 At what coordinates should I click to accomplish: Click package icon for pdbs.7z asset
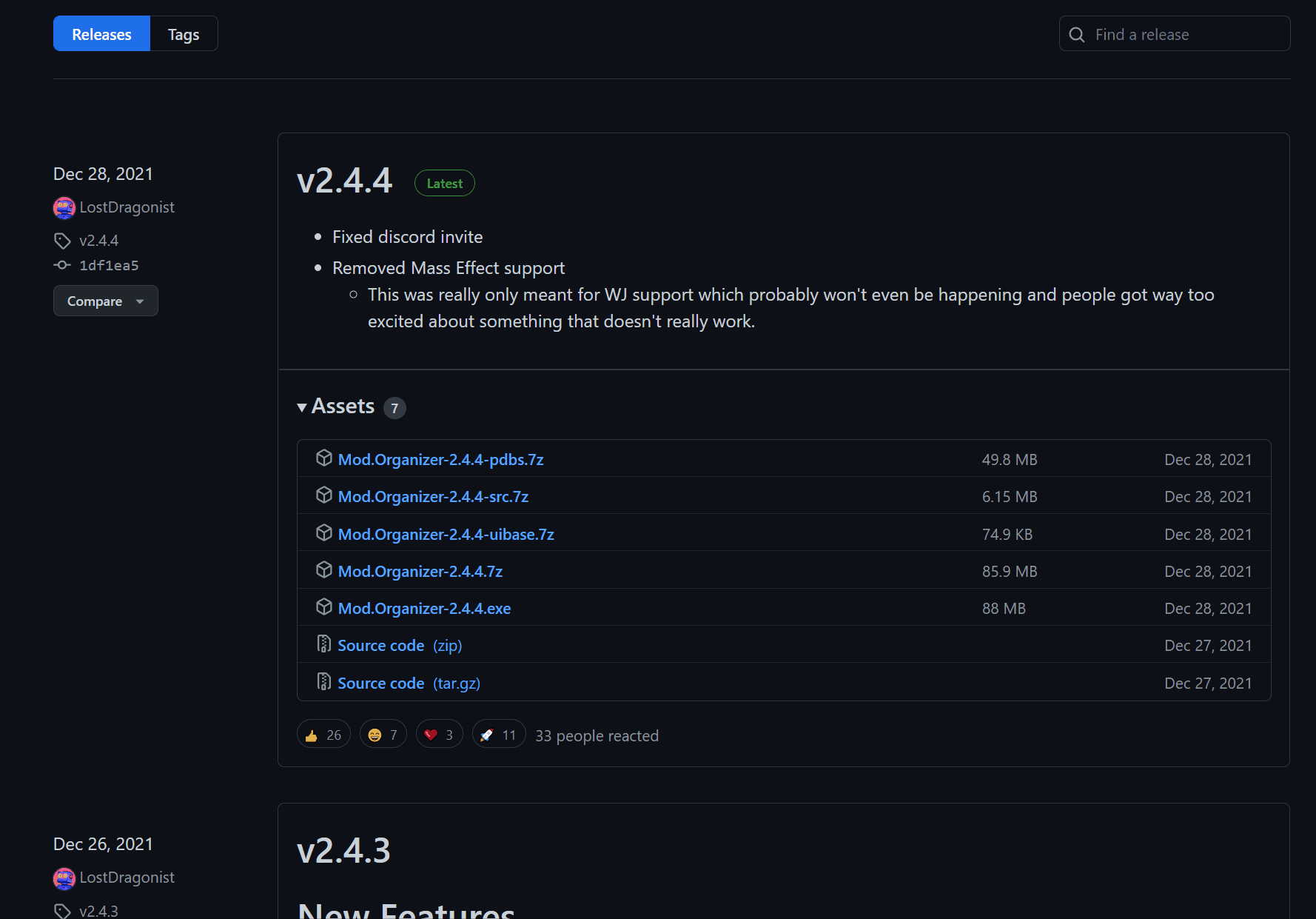pyautogui.click(x=324, y=458)
